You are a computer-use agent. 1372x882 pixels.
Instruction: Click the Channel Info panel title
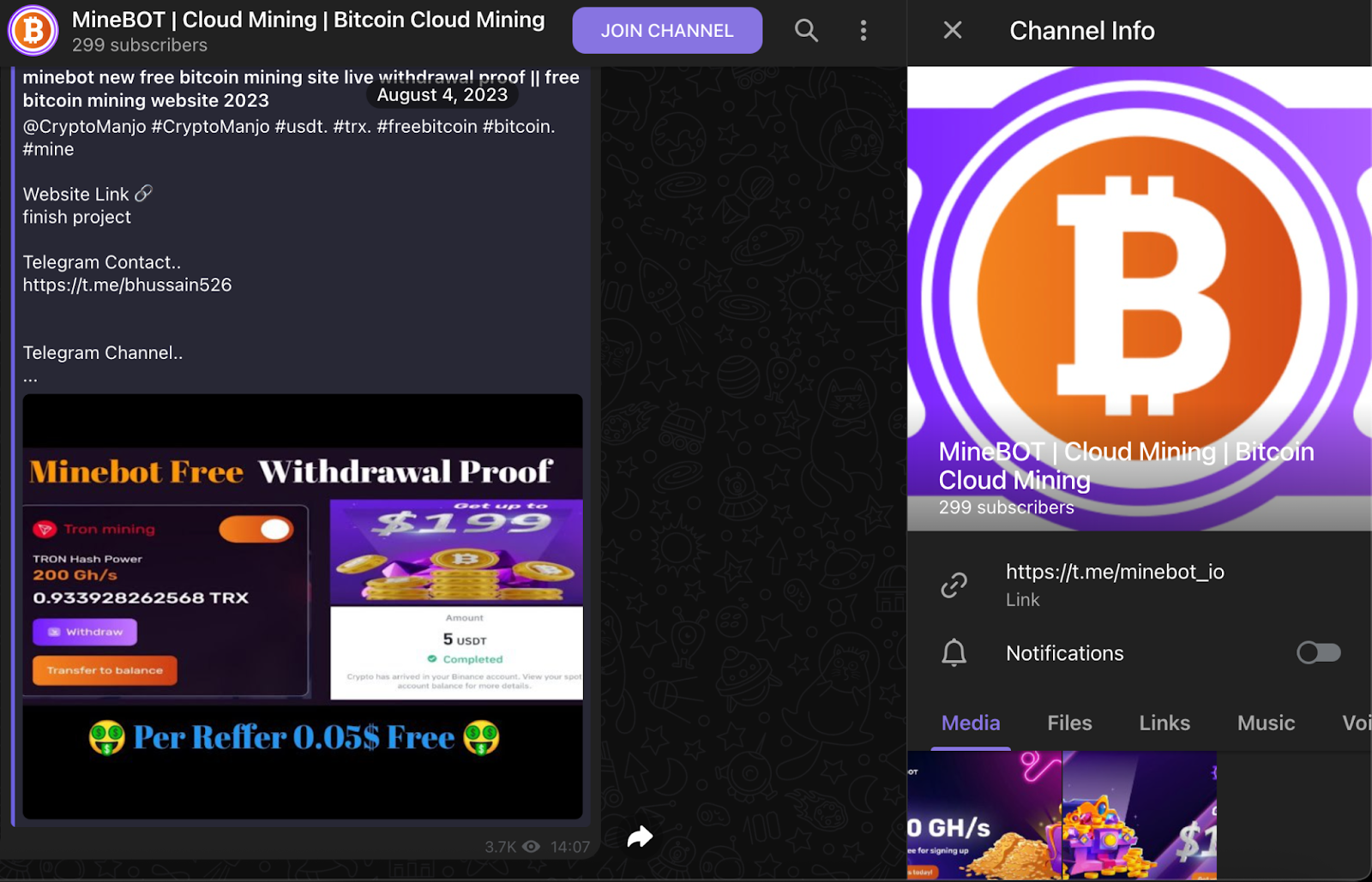coord(1082,31)
